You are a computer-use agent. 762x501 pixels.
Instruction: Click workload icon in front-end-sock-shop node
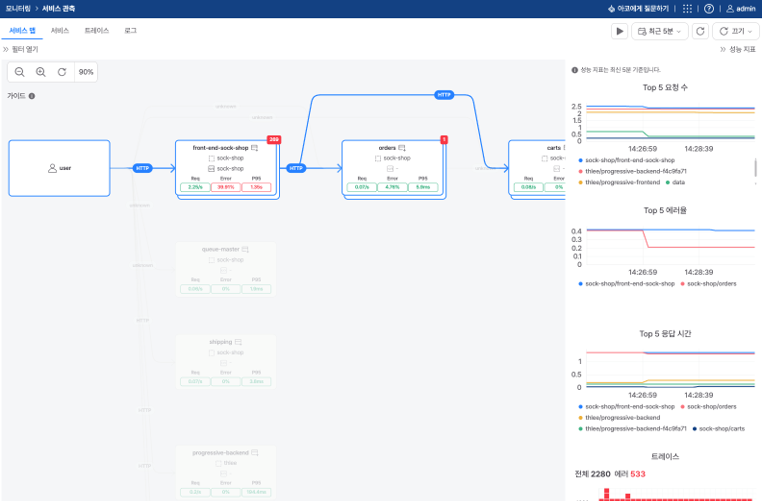tap(211, 169)
